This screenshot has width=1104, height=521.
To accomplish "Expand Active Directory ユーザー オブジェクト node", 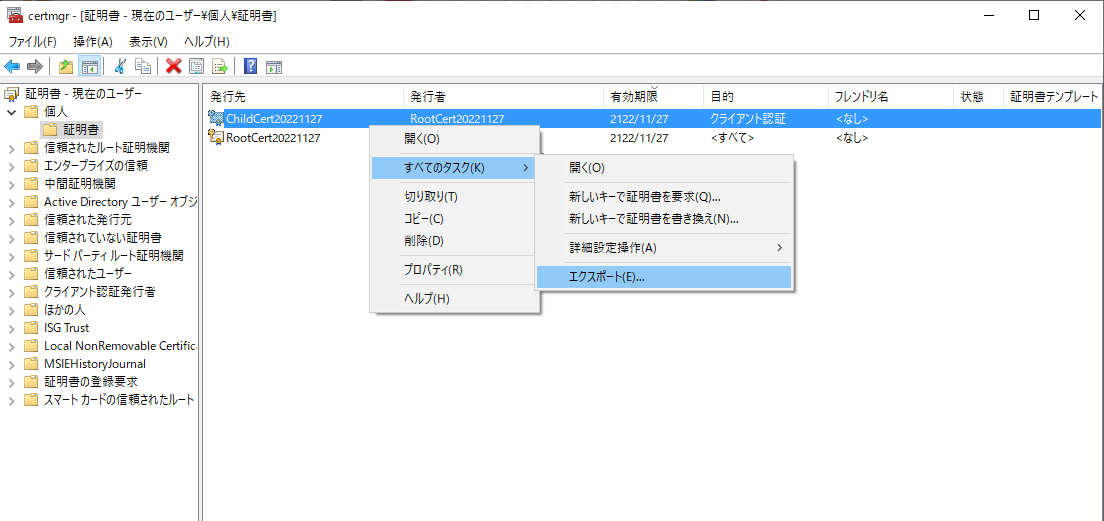I will tap(11, 202).
